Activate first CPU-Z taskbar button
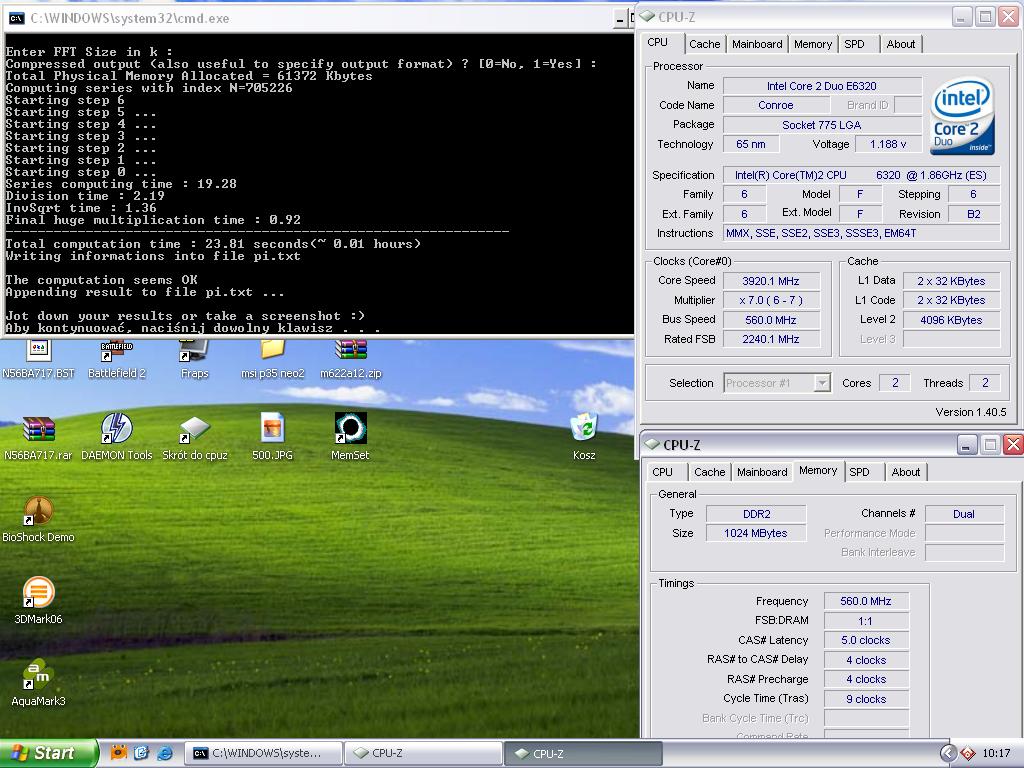The width and height of the screenshot is (1024, 768). click(423, 753)
